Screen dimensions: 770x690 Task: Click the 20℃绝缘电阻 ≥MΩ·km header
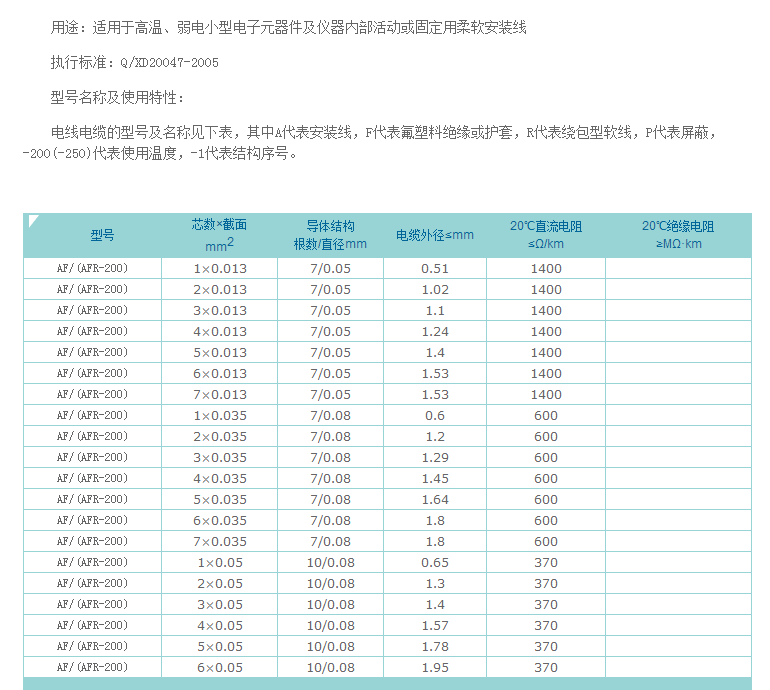tap(678, 235)
